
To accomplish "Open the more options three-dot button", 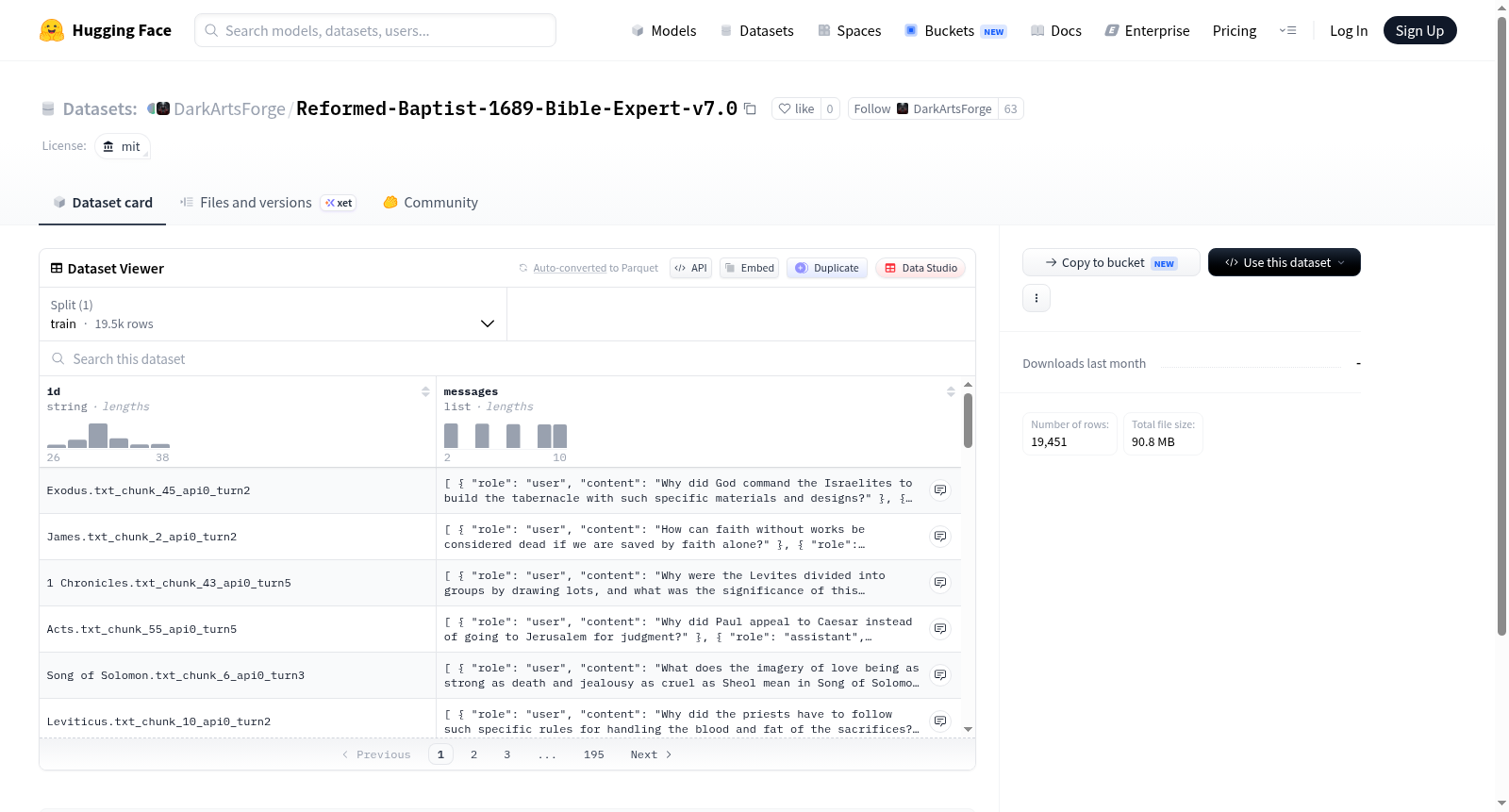I will pos(1036,298).
